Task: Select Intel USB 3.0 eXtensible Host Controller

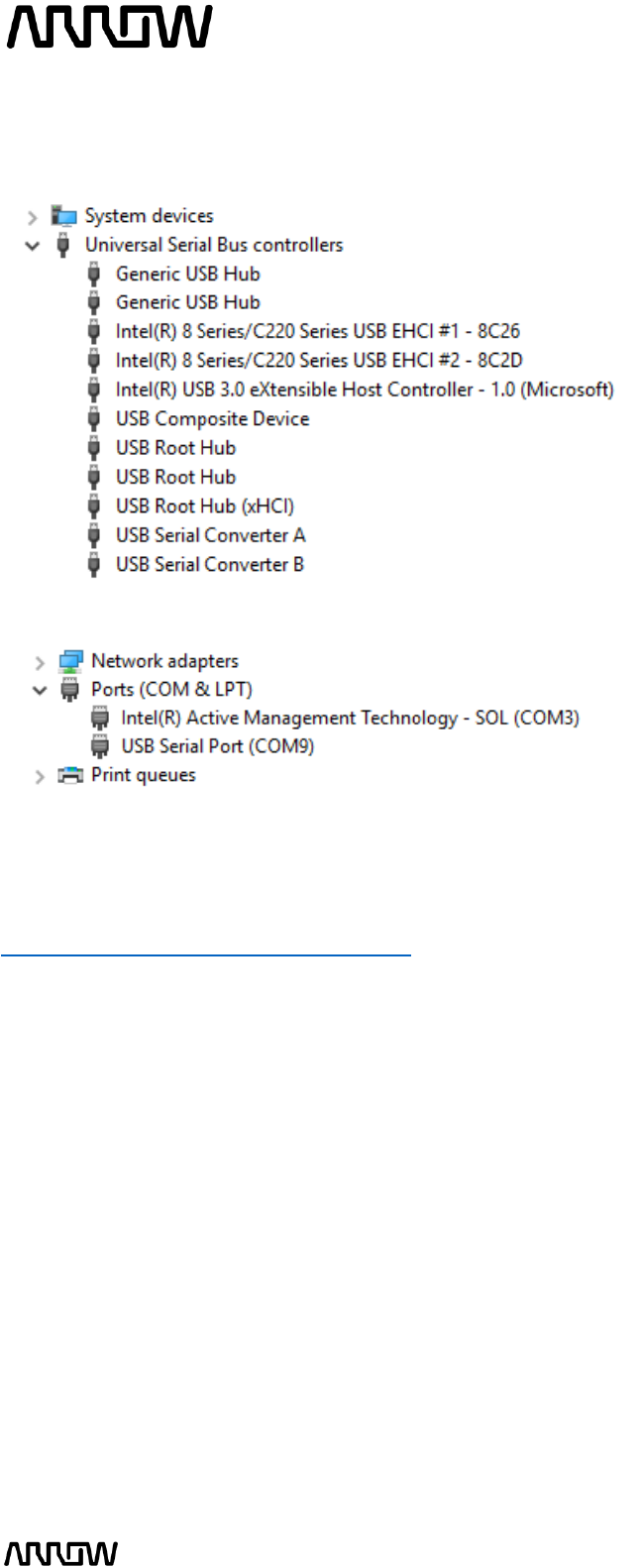Action: point(364,390)
